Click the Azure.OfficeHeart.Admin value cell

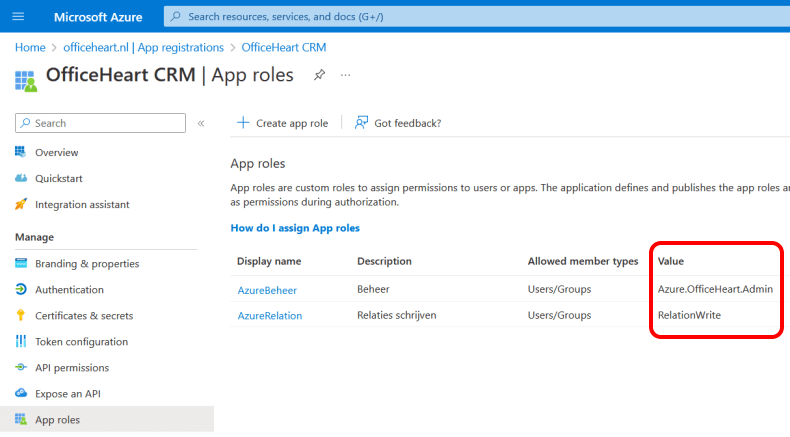[x=715, y=289]
